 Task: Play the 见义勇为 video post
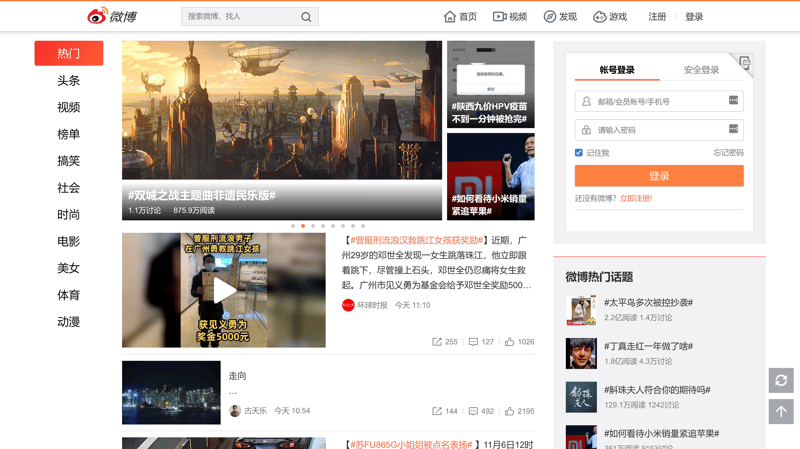pos(224,291)
